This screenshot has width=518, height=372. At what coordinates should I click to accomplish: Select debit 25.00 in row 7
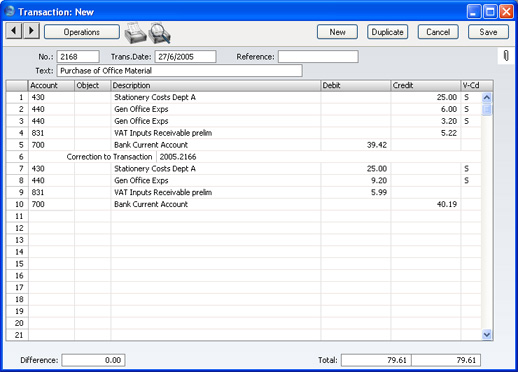click(x=377, y=169)
